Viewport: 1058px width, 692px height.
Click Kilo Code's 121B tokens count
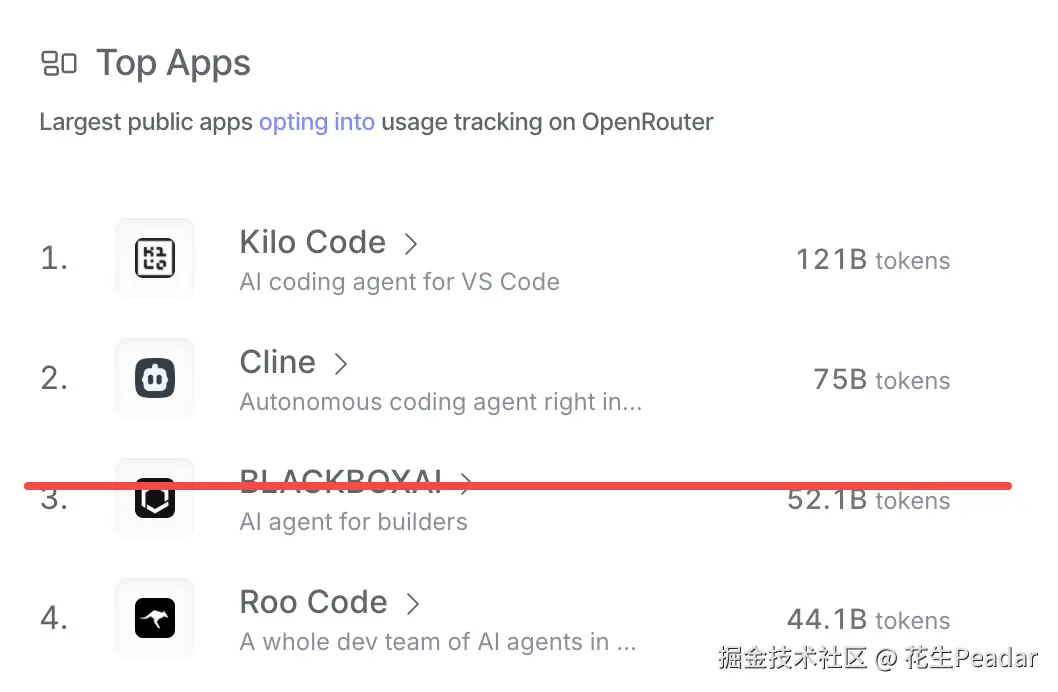(x=873, y=260)
